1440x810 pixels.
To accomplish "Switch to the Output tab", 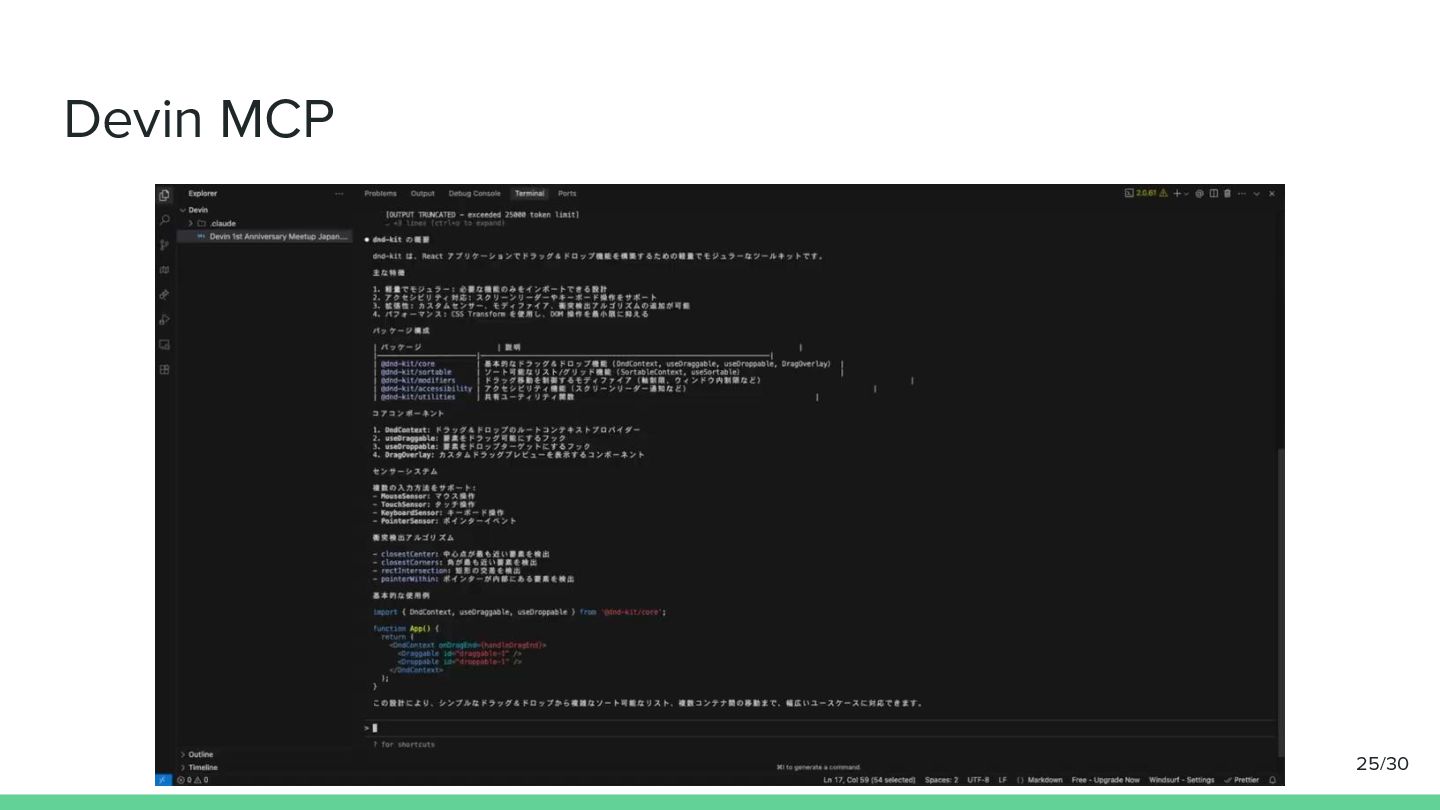I will 422,193.
